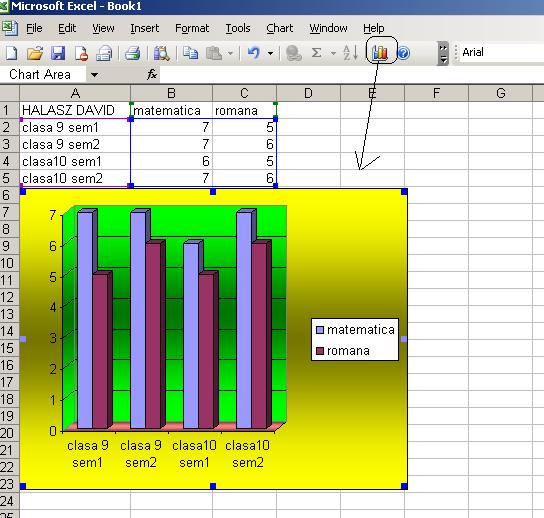Open the Chart menu
Image resolution: width=544 pixels, height=518 pixels.
pos(280,28)
